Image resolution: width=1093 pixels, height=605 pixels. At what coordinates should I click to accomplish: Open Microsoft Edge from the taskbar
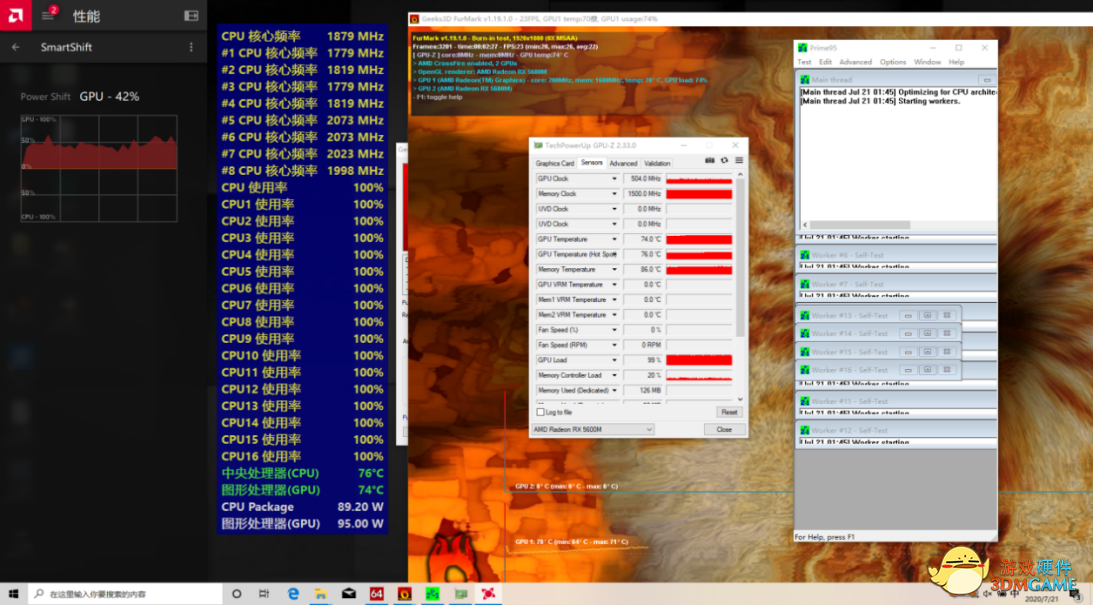pos(294,593)
